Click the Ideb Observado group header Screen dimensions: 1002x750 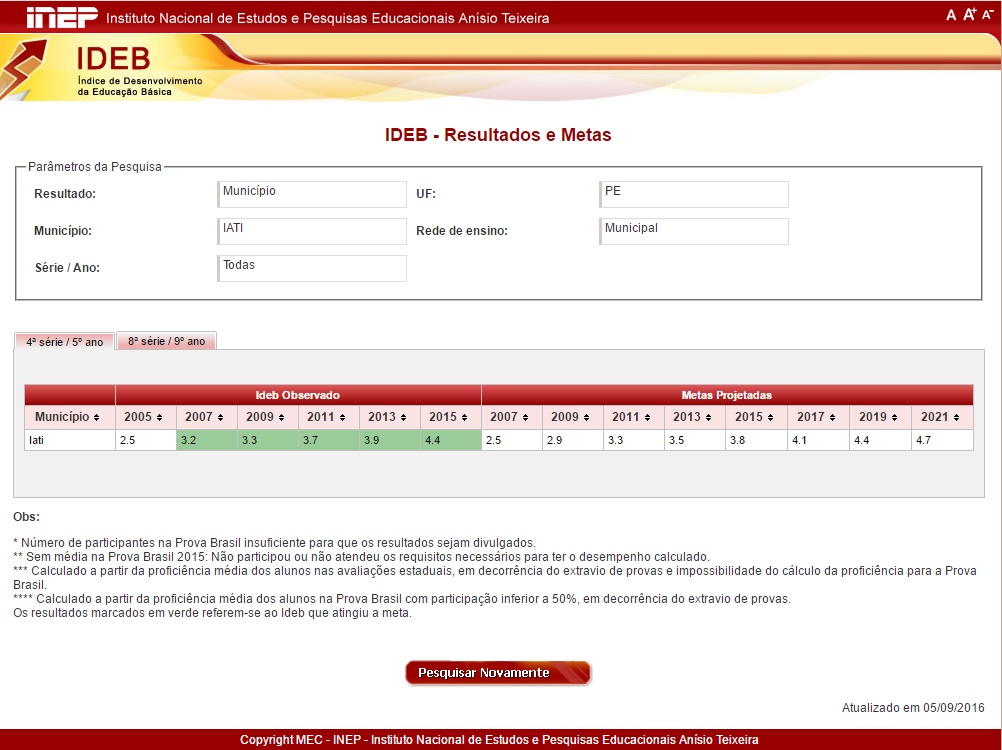click(298, 395)
